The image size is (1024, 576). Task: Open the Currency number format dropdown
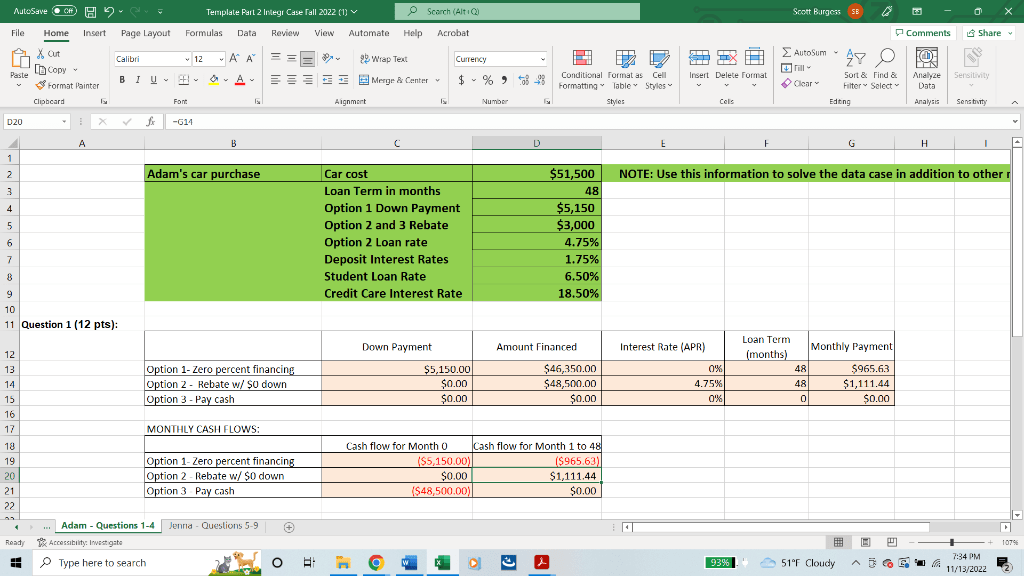542,59
